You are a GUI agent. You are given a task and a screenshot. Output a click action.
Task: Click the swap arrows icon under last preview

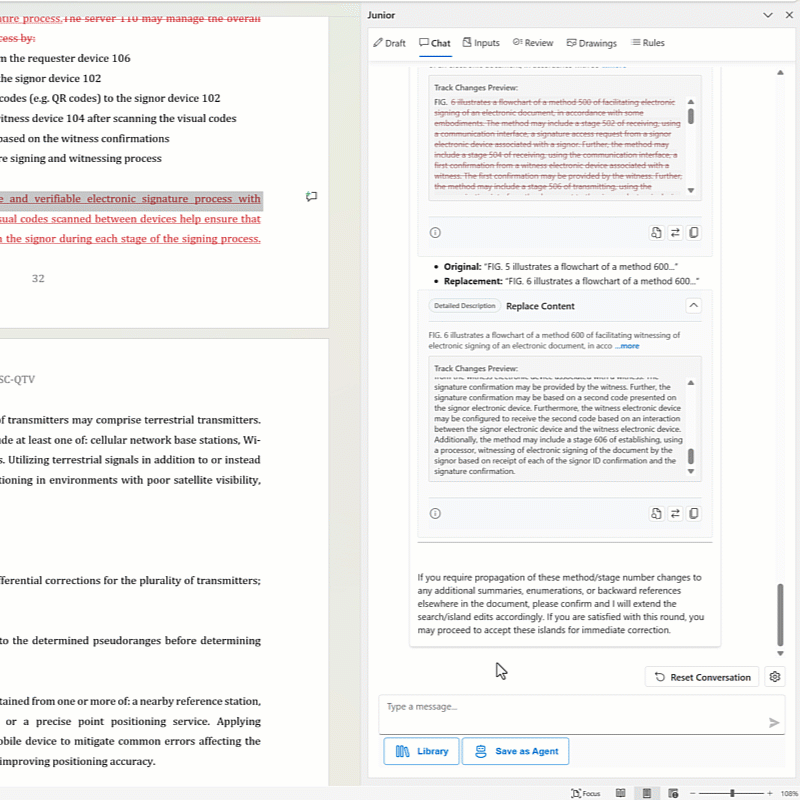(675, 513)
